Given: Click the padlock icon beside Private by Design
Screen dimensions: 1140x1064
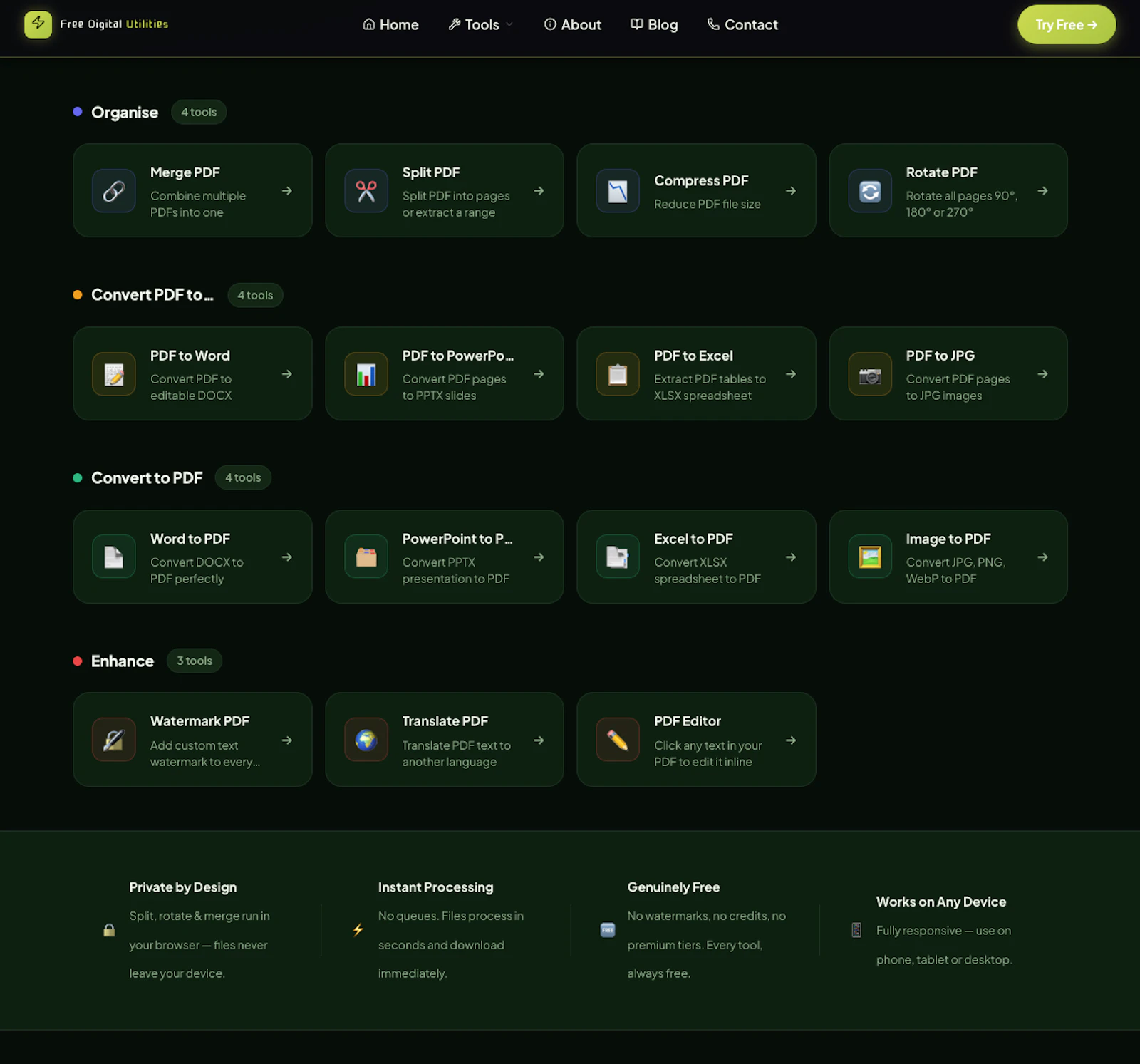Looking at the screenshot, I should 109,930.
